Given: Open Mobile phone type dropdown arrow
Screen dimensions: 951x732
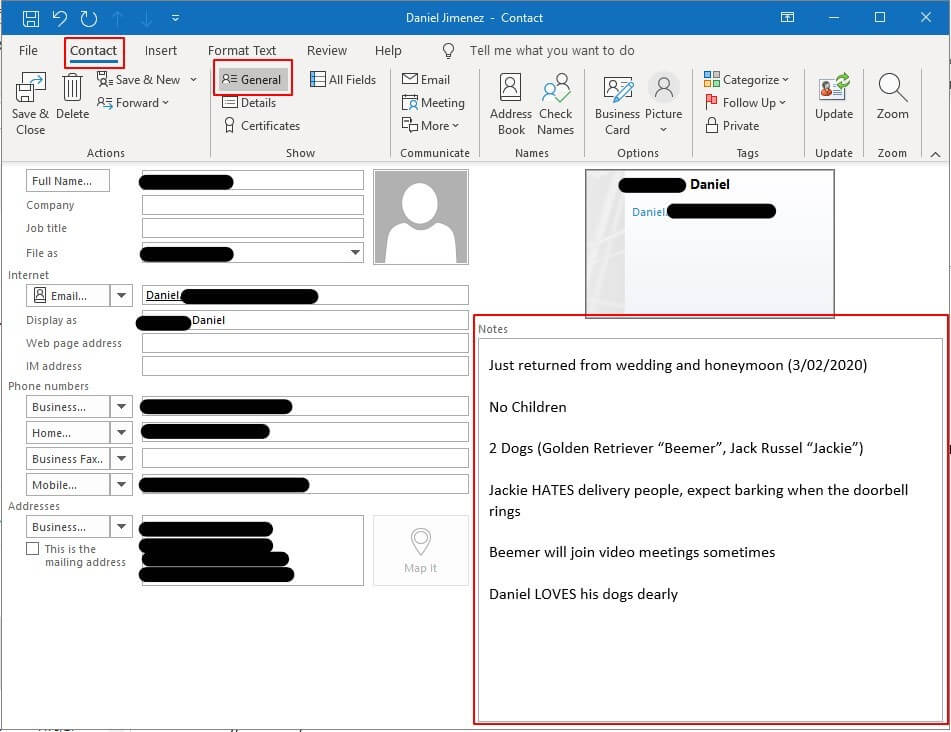Looking at the screenshot, I should 121,485.
